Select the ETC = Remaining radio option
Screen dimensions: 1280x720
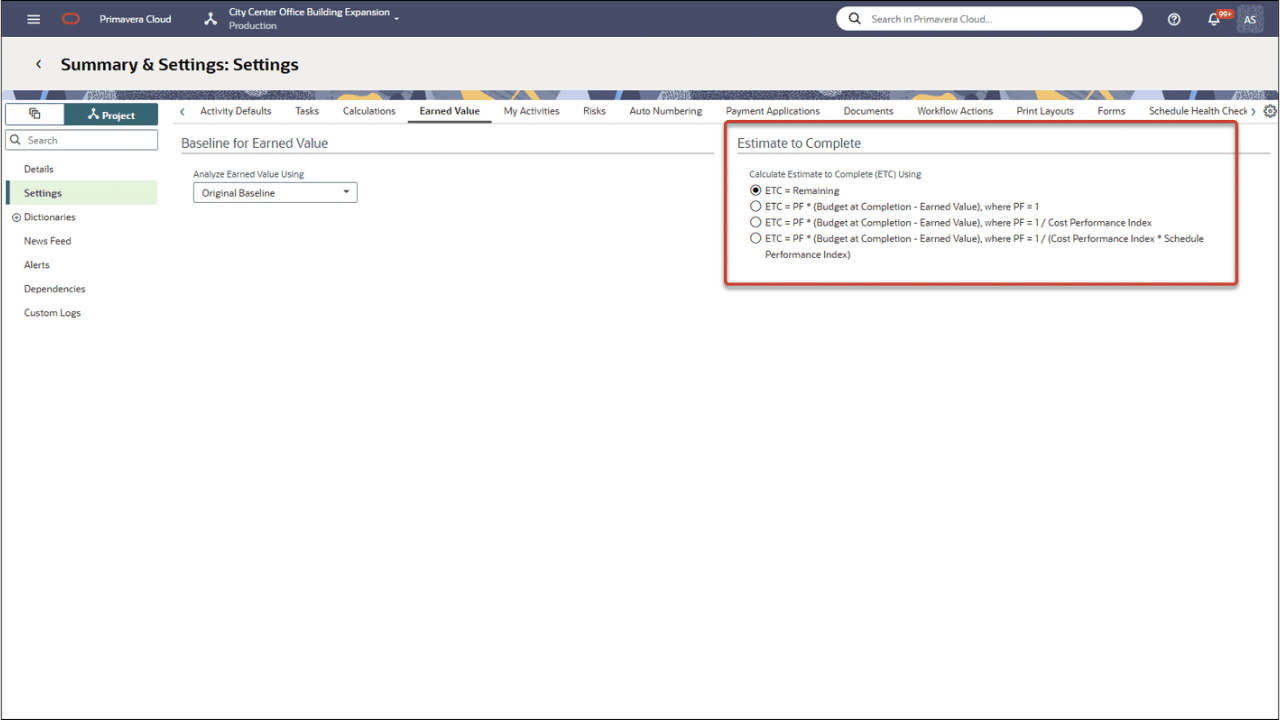[756, 190]
